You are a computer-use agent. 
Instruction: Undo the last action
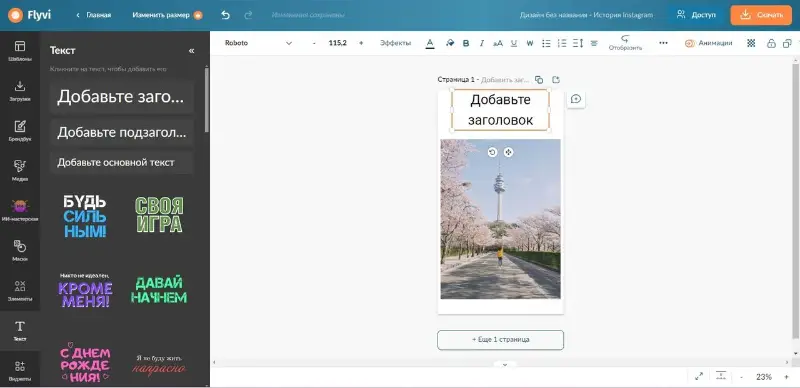point(226,15)
